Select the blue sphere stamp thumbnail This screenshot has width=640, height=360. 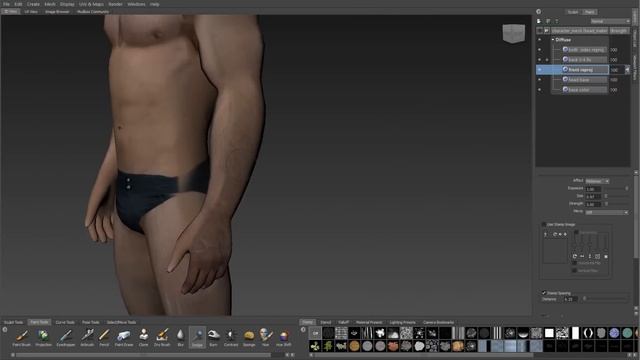[614, 333]
